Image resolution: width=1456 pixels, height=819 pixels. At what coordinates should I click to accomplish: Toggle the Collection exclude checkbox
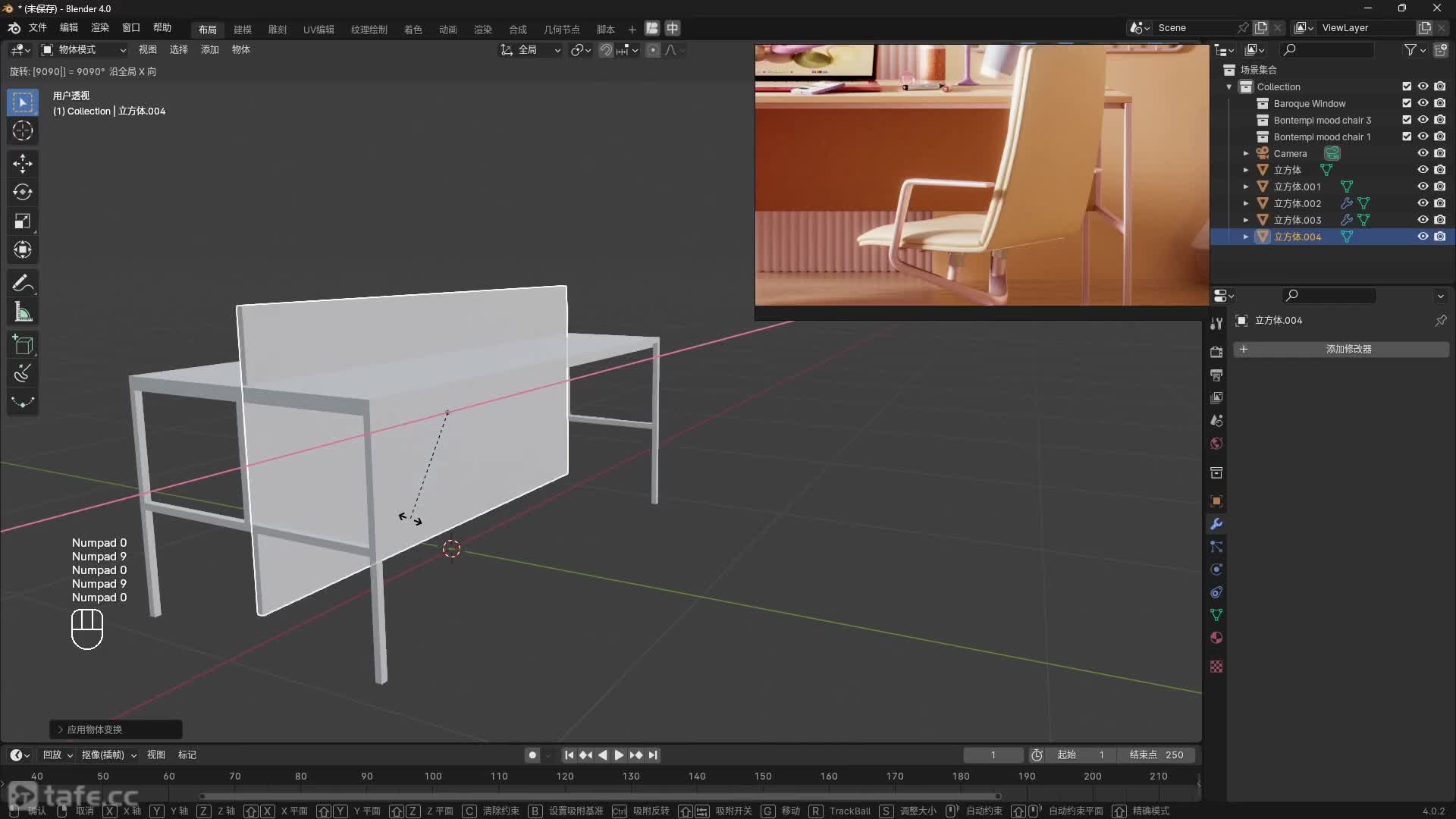[x=1407, y=86]
